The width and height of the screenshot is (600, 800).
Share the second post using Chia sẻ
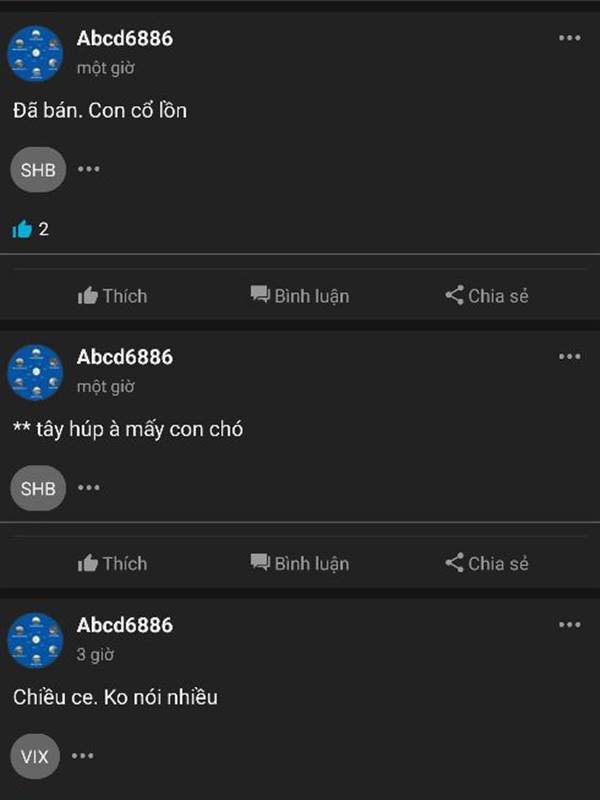tap(487, 563)
